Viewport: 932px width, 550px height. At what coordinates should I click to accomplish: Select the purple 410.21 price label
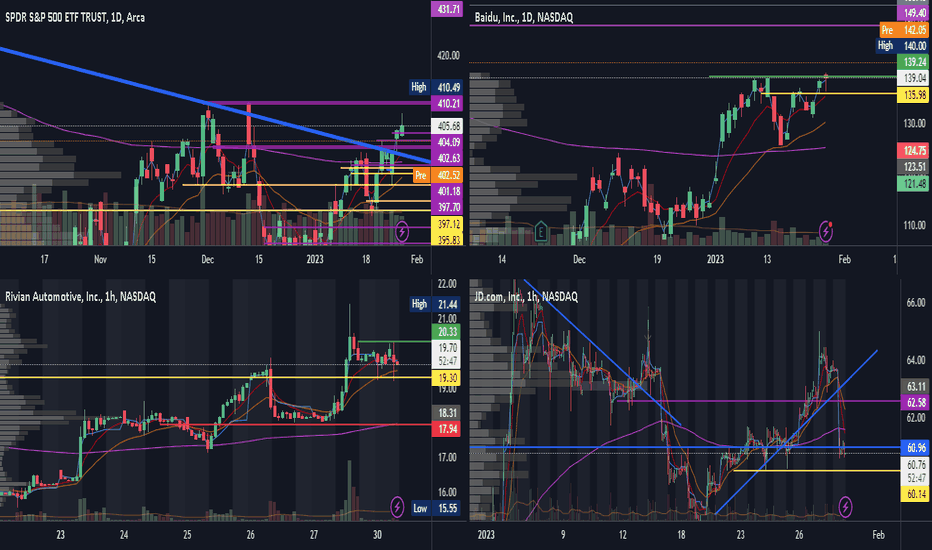447,103
